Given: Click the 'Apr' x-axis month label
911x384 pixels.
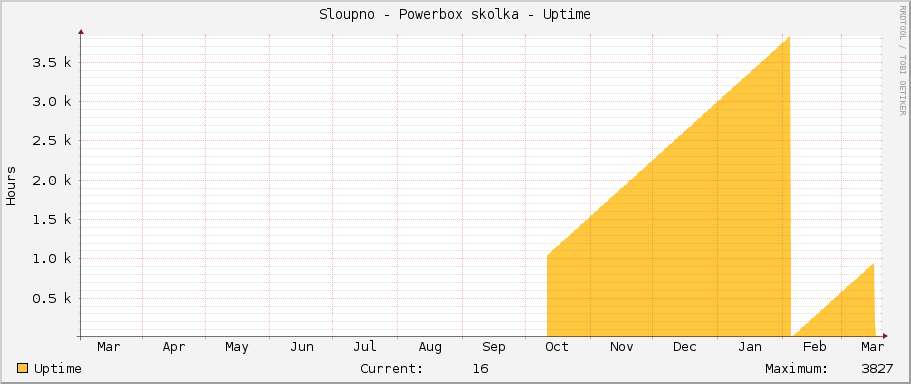Looking at the screenshot, I should click(174, 347).
